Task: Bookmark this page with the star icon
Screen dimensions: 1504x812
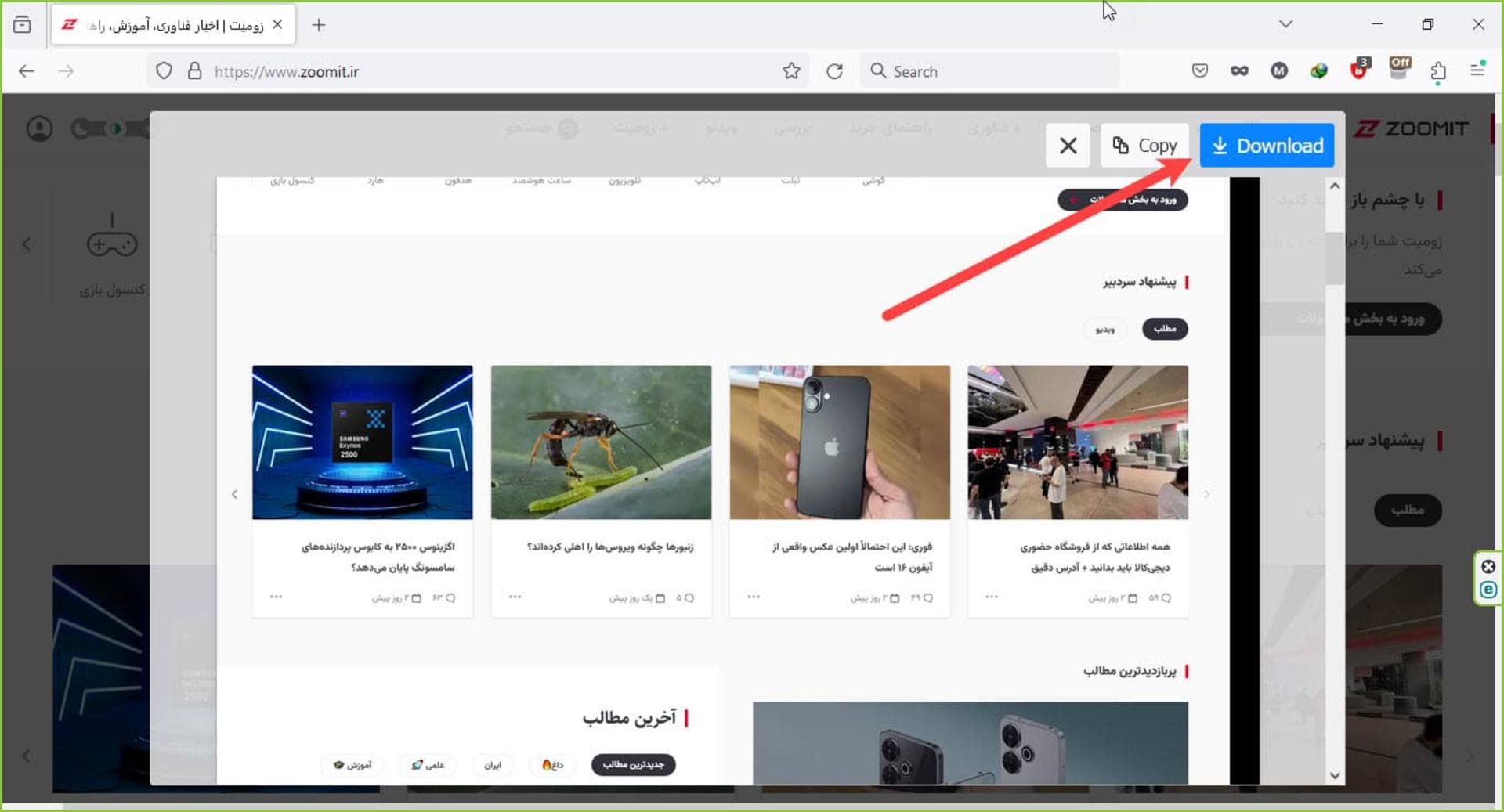Action: coord(791,71)
